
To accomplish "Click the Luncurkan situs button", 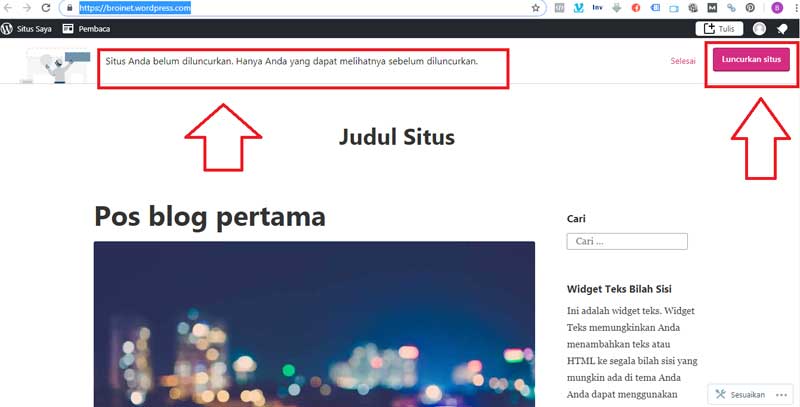I will coord(751,60).
